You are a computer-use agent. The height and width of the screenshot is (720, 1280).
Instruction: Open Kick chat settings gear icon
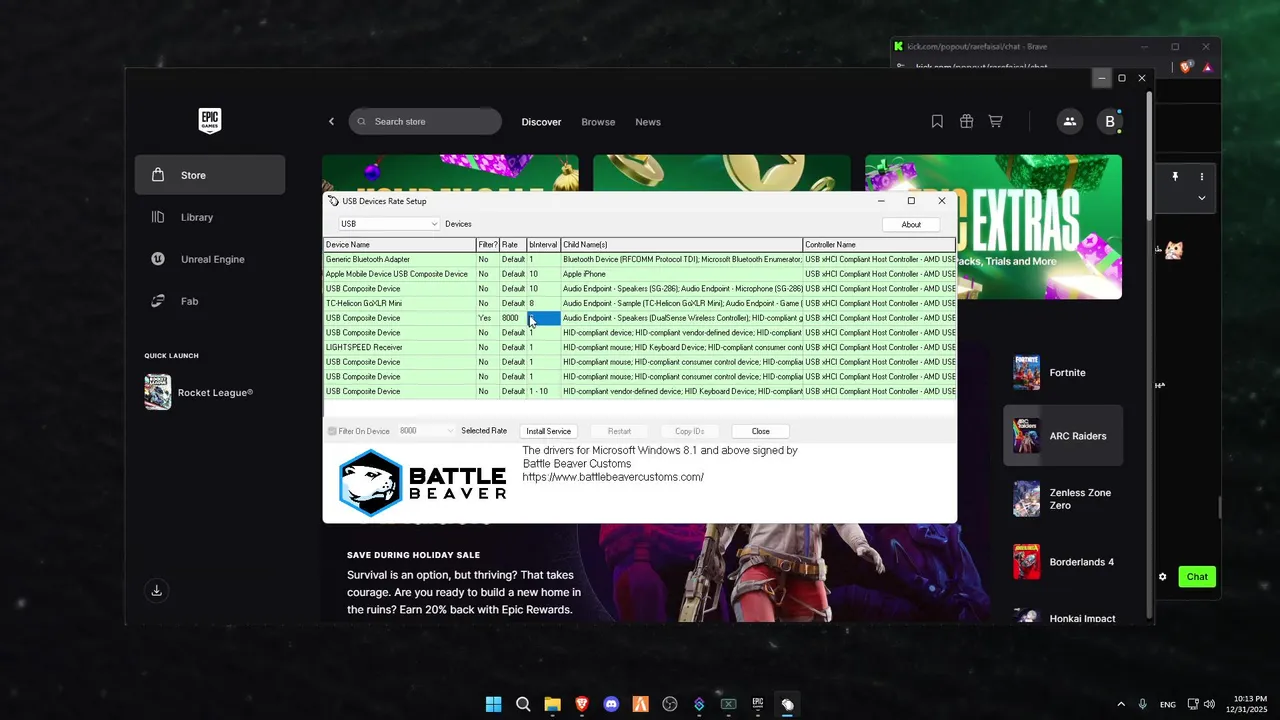(1162, 577)
